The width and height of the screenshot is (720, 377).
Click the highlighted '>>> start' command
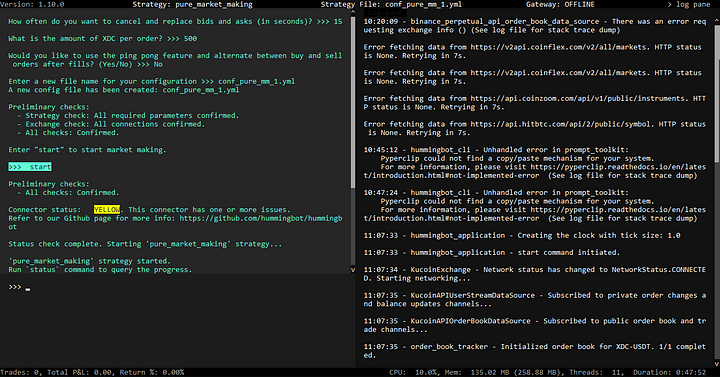pos(30,167)
